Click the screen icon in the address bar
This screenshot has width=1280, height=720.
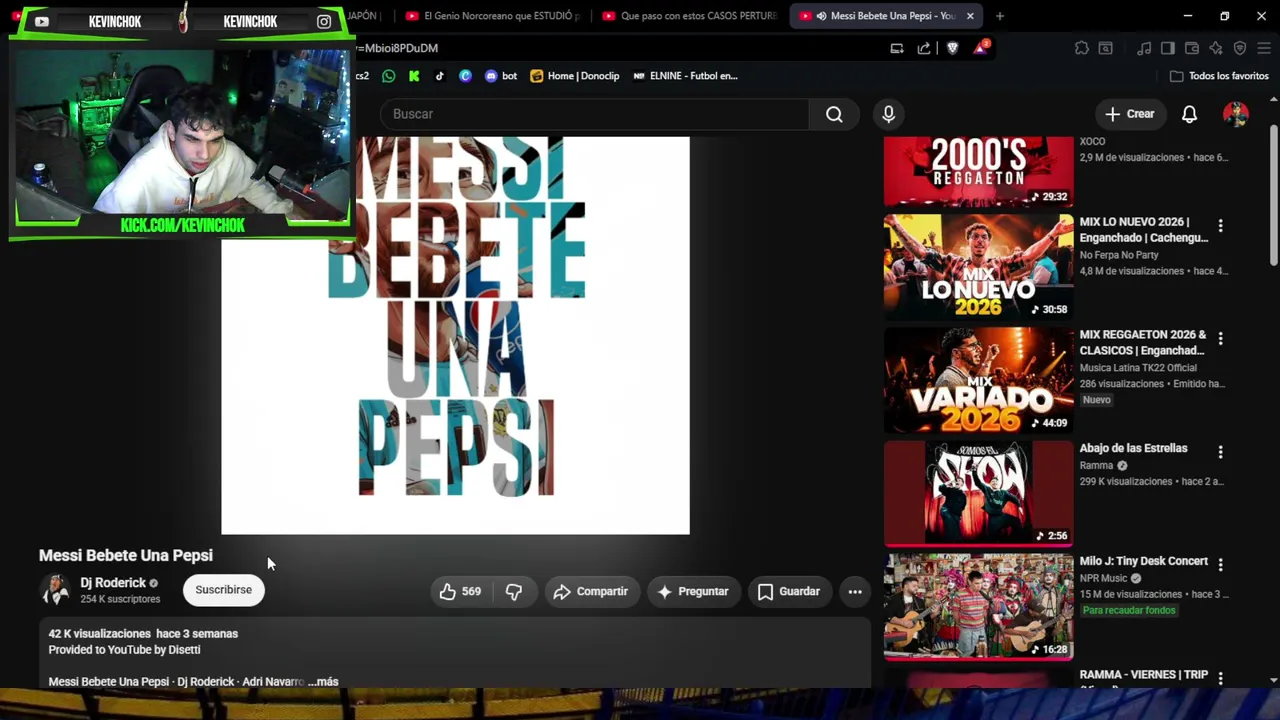pyautogui.click(x=897, y=48)
